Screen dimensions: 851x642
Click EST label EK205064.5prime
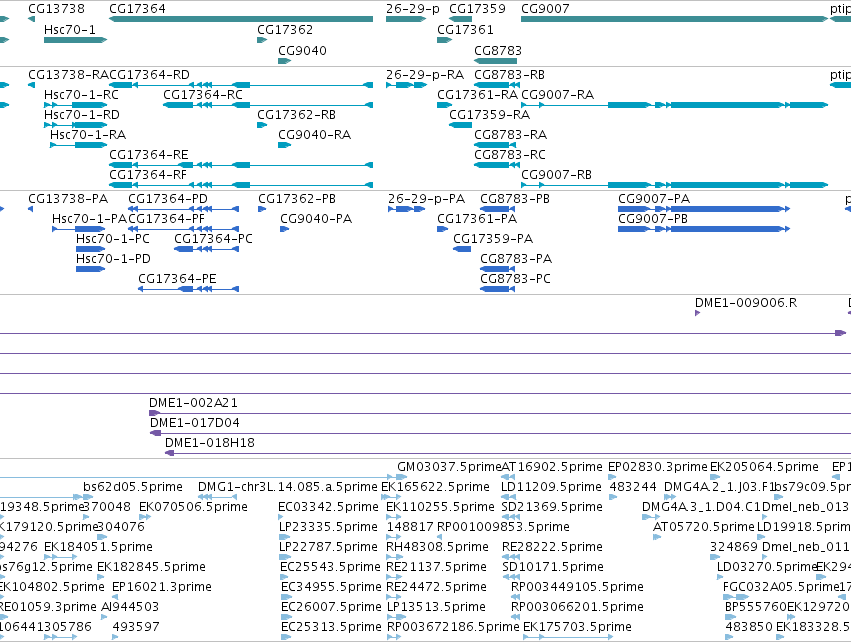(x=764, y=467)
